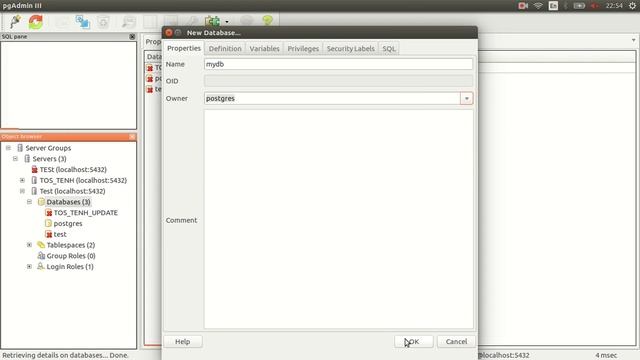Image resolution: width=640 pixels, height=360 pixels.
Task: Open the plugins dropdown arrow in toolbar
Action: pos(227,22)
